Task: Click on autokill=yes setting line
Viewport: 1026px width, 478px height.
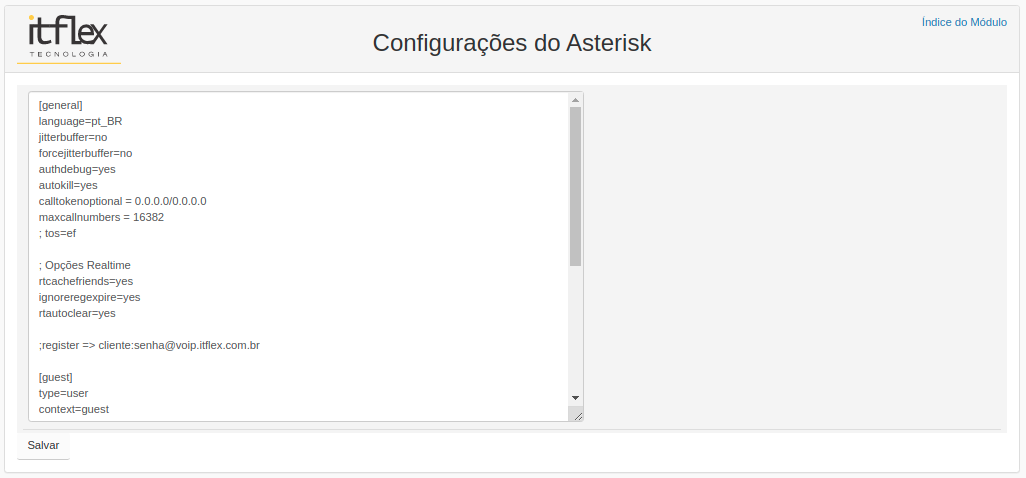Action: coord(68,186)
